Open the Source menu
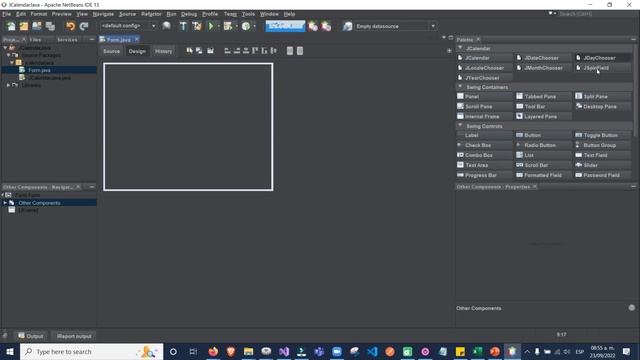Viewport: 640px width, 360px height. point(127,14)
